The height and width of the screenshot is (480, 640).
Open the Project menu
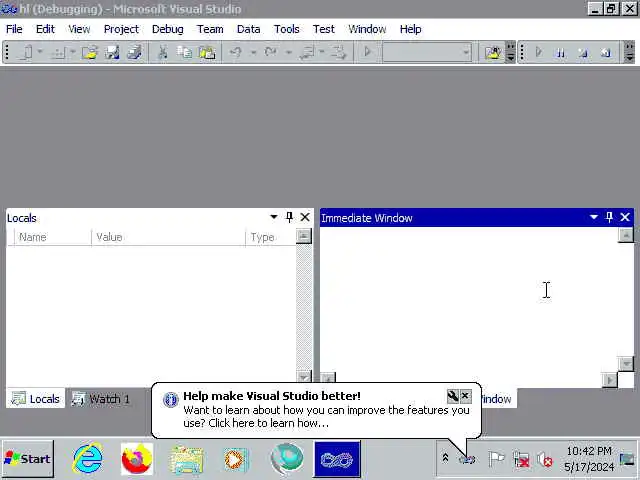[121, 29]
